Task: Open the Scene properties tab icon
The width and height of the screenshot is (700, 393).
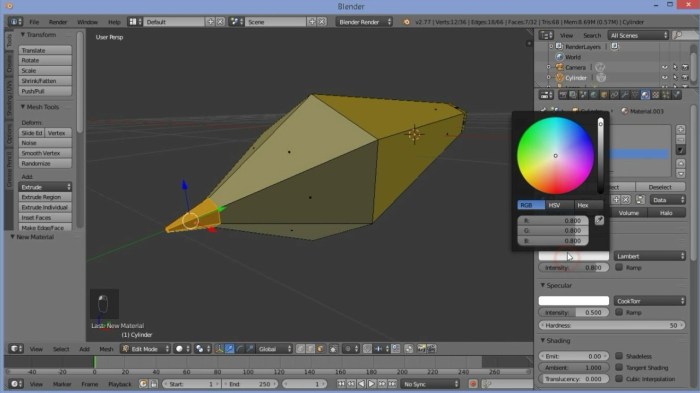Action: [583, 95]
